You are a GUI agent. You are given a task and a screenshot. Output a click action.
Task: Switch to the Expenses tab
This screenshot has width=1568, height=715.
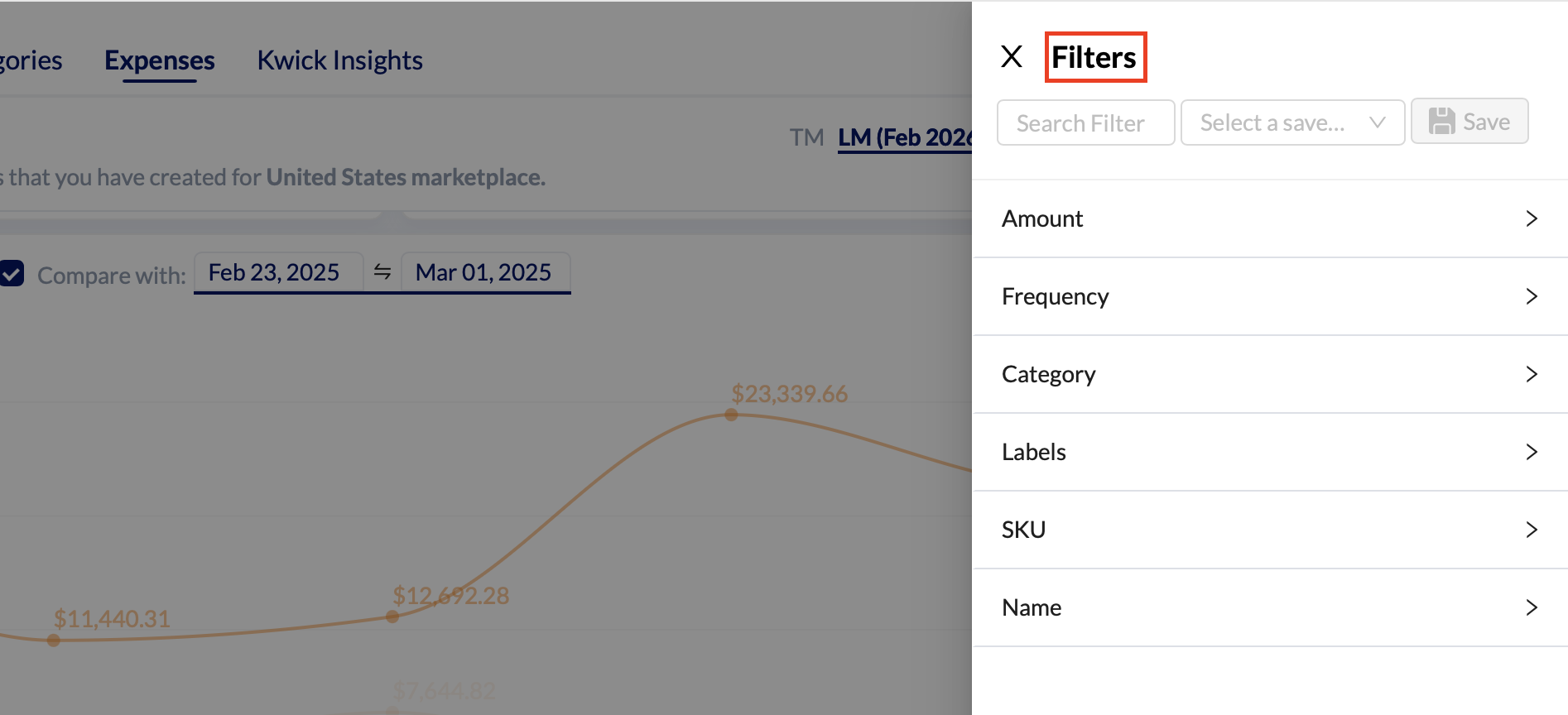[159, 60]
